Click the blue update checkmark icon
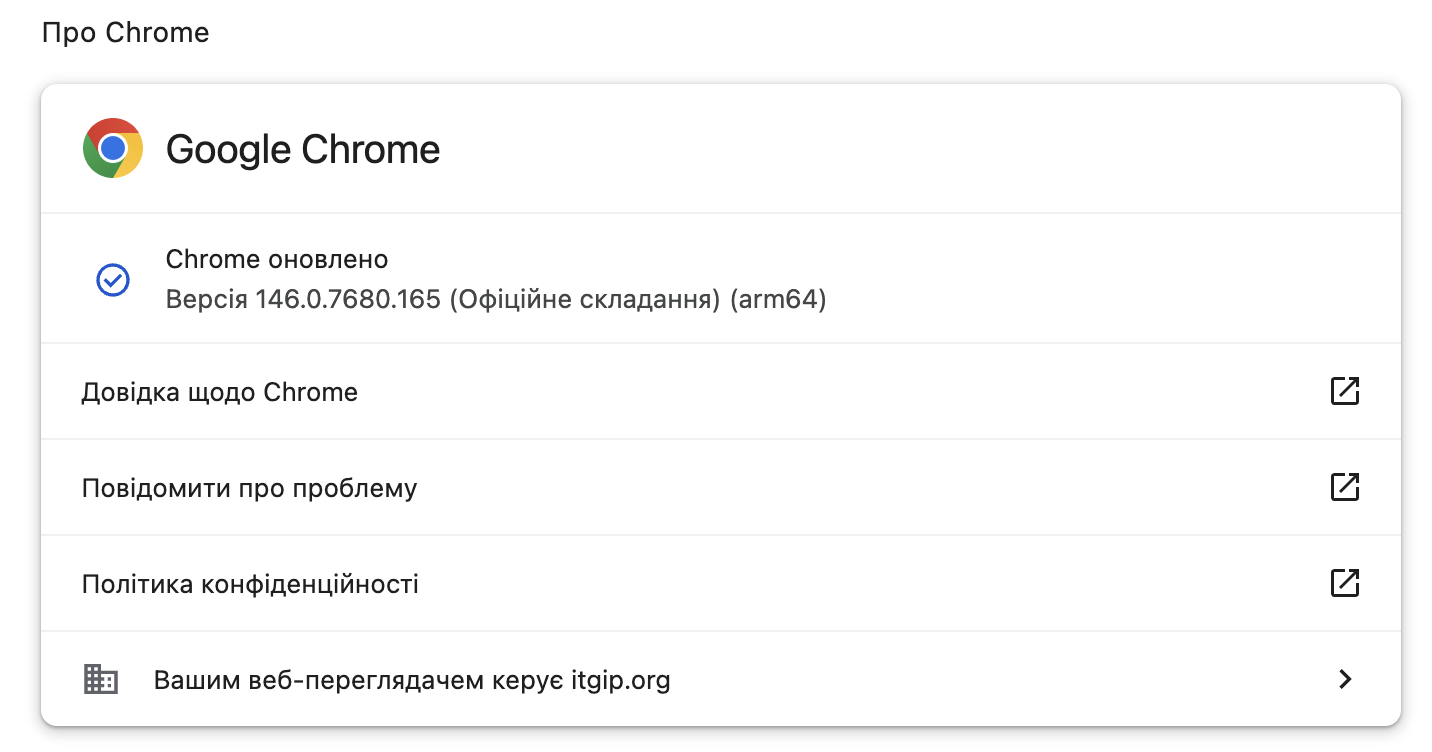 (113, 280)
